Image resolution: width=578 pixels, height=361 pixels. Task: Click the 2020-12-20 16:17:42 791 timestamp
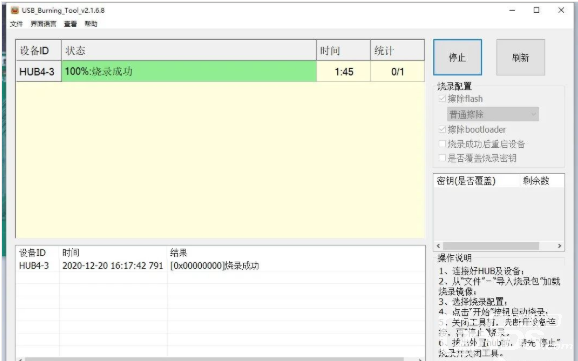(x=112, y=266)
